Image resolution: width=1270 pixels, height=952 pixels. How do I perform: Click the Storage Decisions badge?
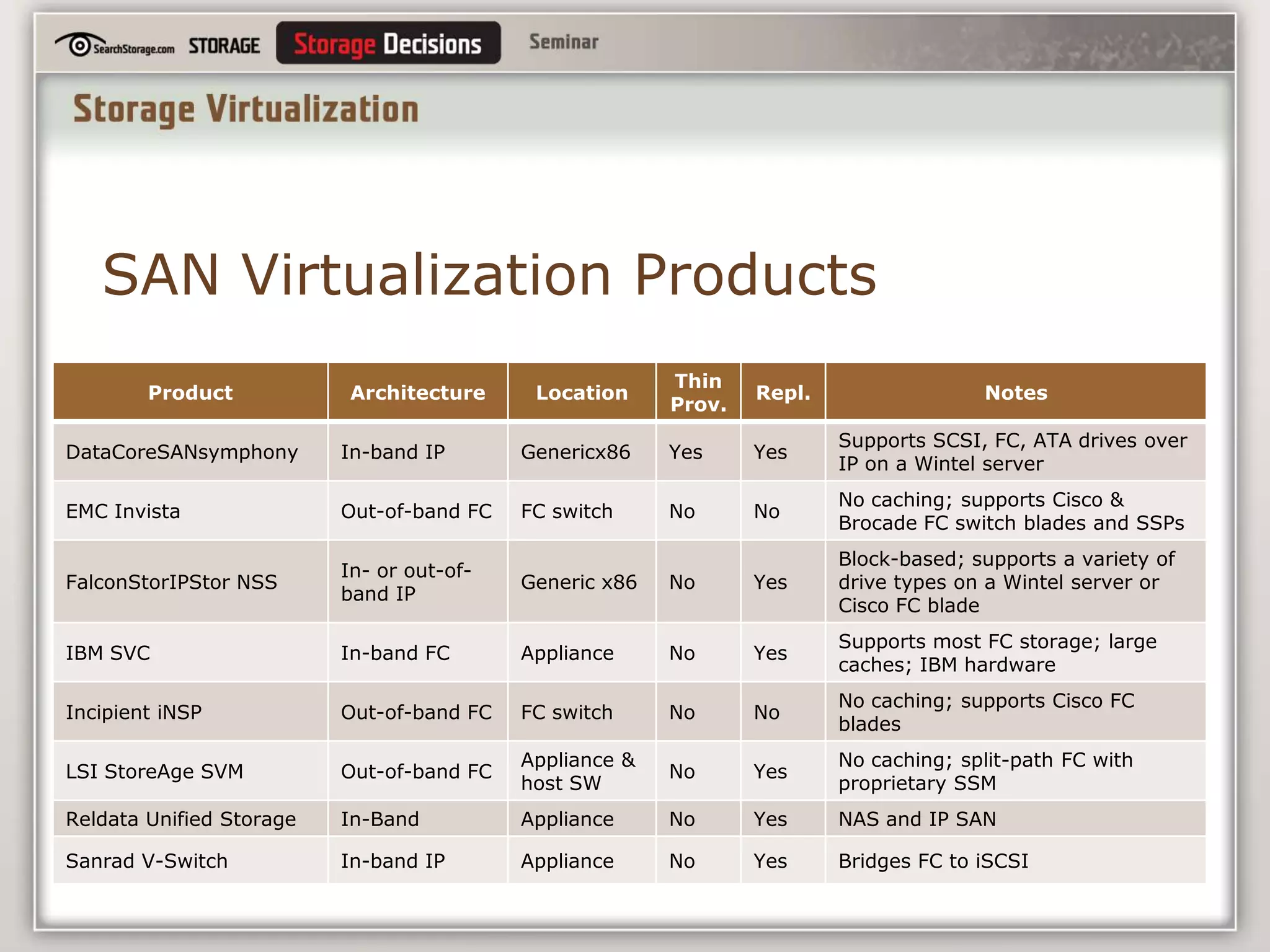[x=388, y=43]
